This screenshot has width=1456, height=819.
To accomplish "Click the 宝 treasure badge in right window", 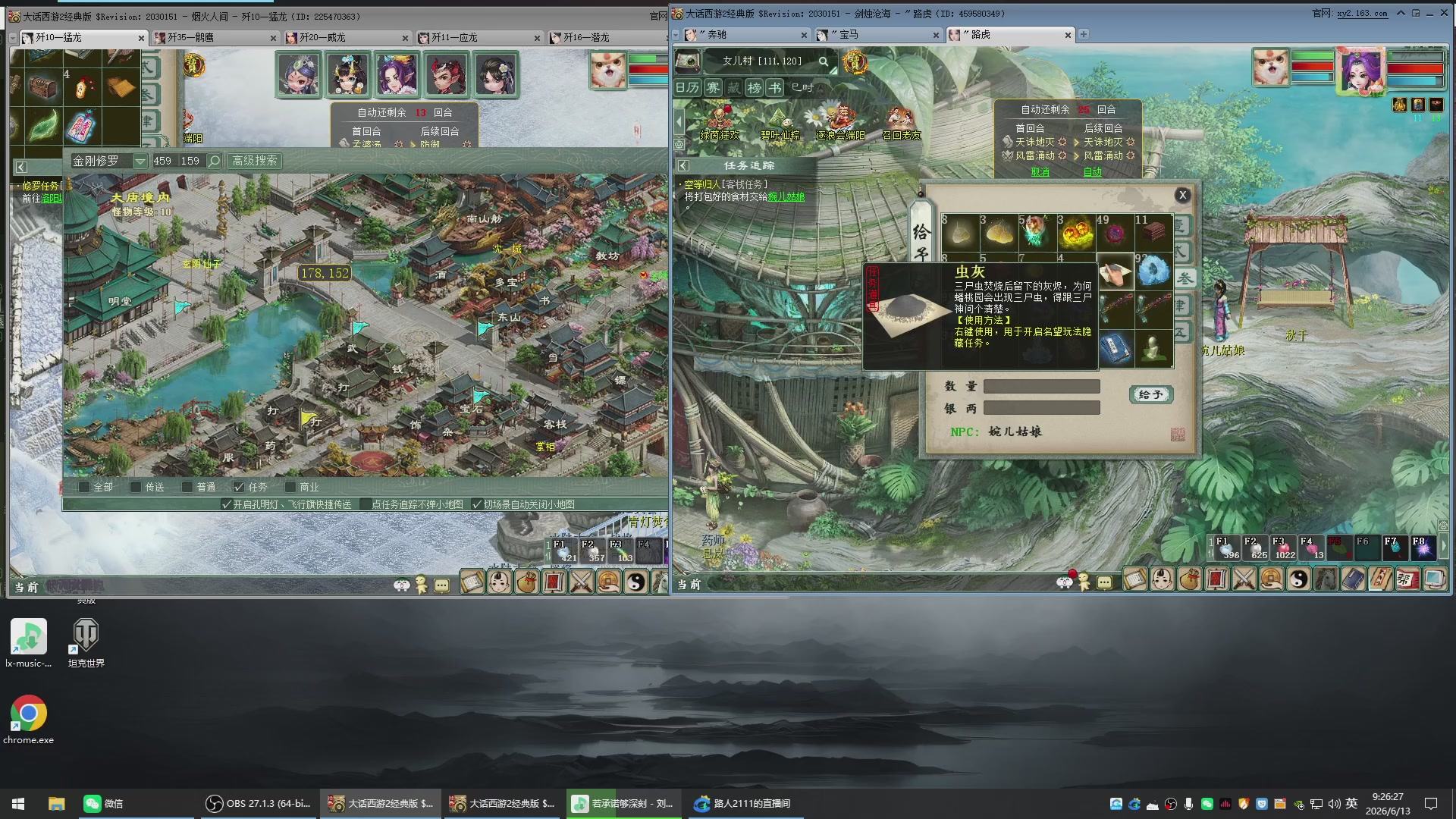I will coord(855,62).
